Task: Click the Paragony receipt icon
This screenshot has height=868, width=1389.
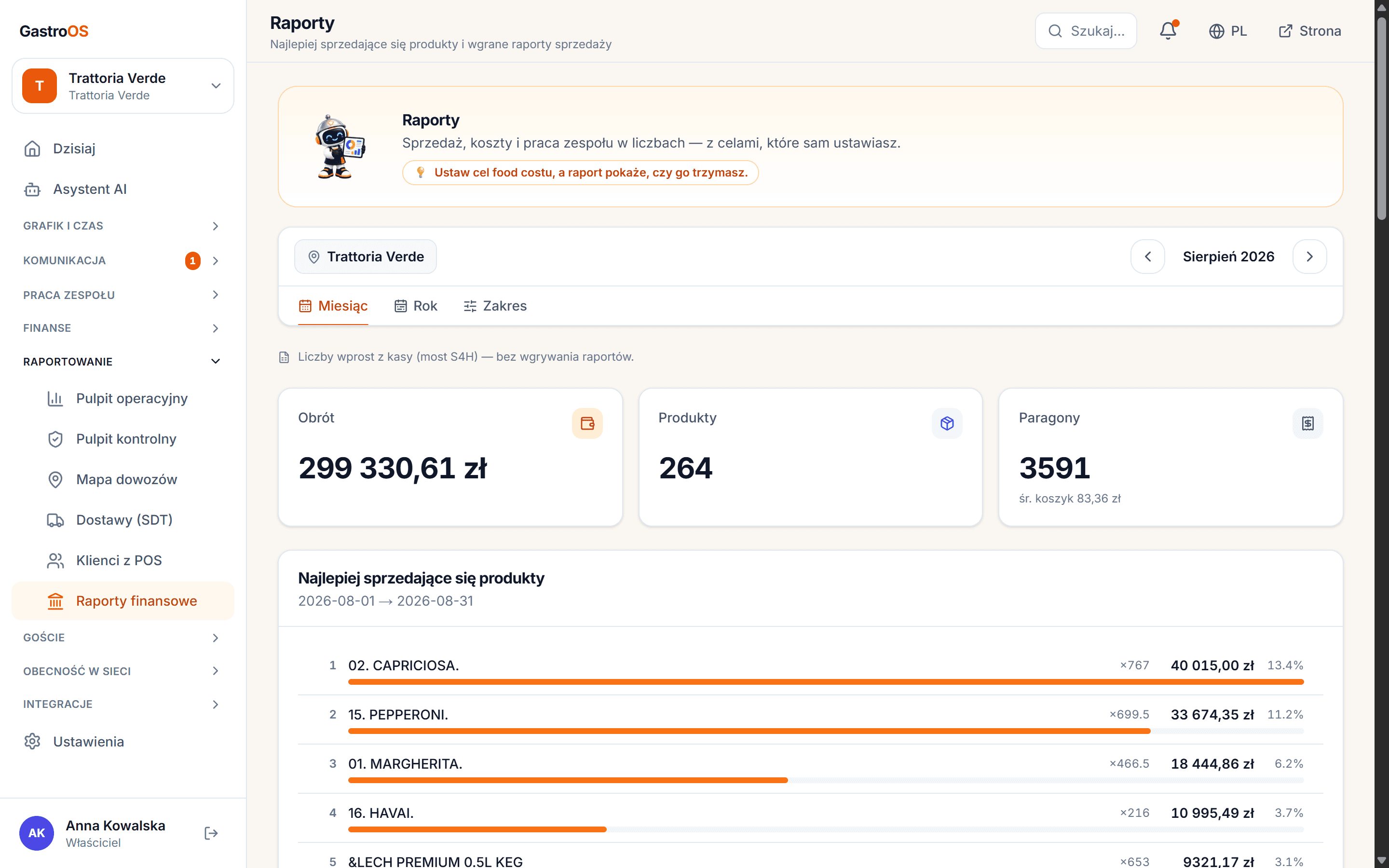Action: click(1307, 423)
